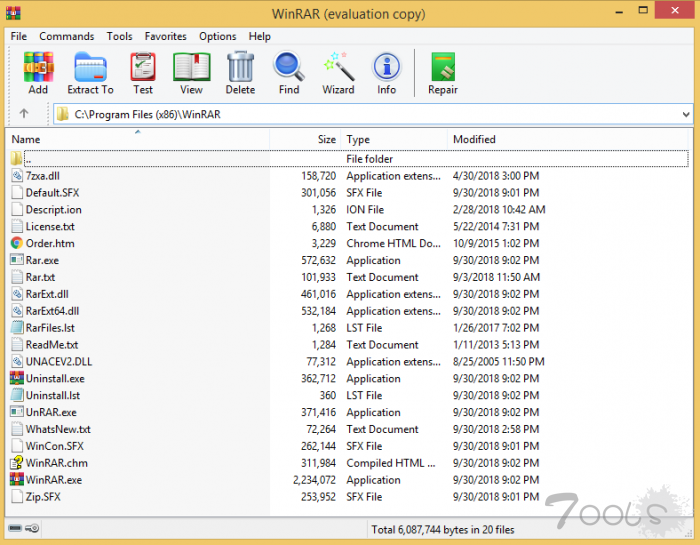The width and height of the screenshot is (700, 545).
Task: Expand the address path dropdown
Action: click(x=685, y=115)
